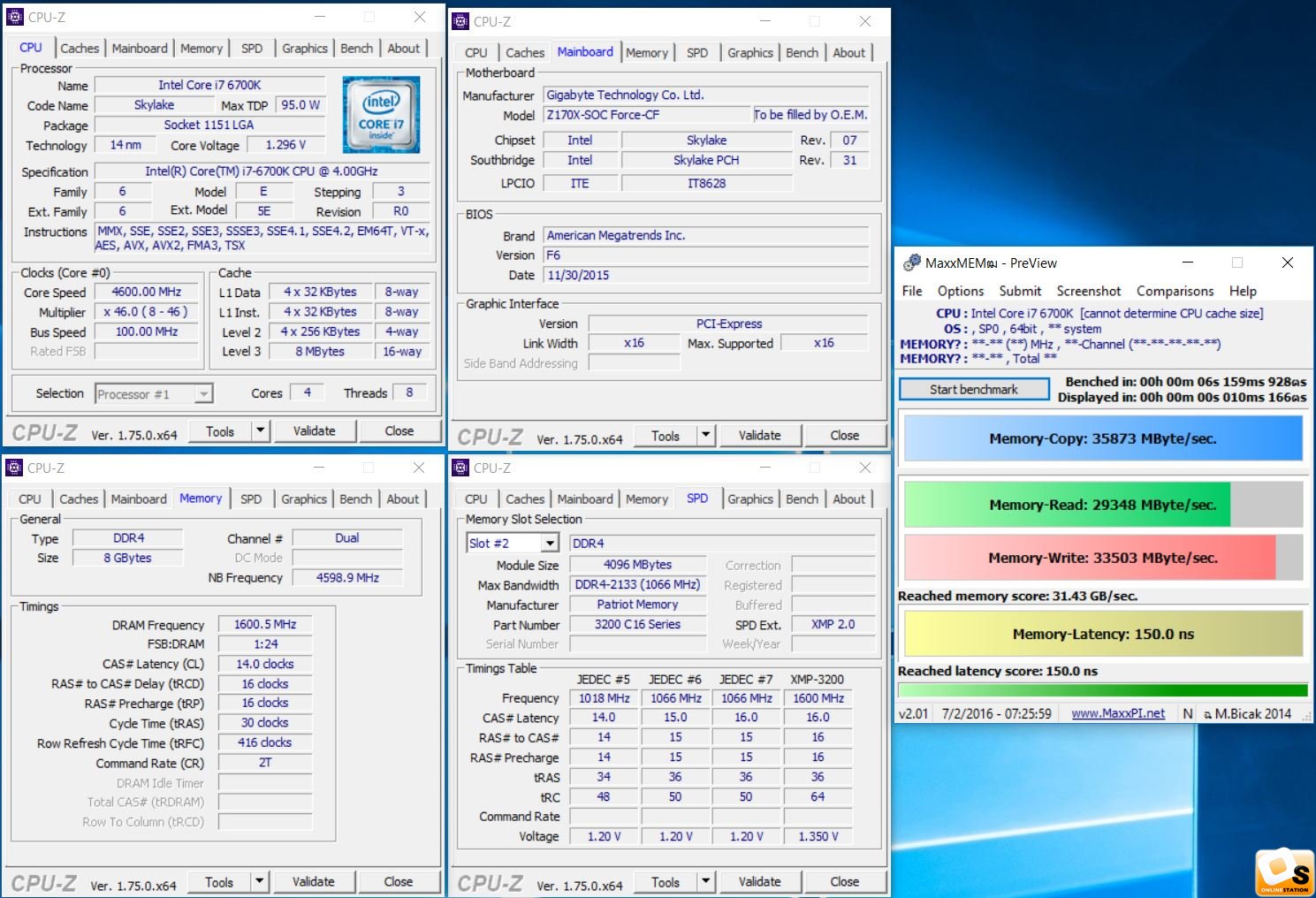
Task: Click Close button in SPD window
Action: [x=845, y=881]
